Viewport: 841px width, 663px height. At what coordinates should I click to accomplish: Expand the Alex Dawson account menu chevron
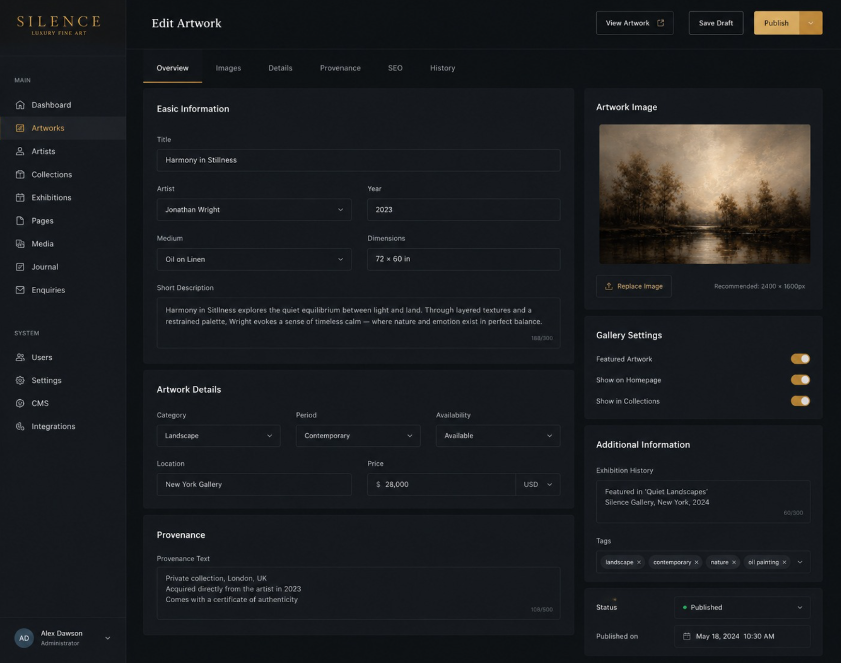tap(108, 638)
